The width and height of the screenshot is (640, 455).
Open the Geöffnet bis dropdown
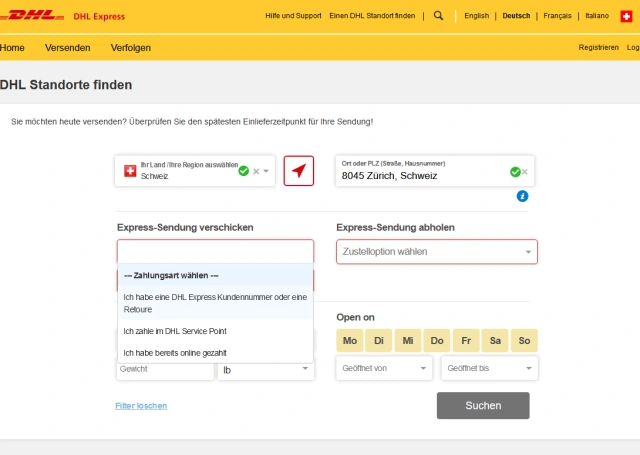[x=491, y=368]
